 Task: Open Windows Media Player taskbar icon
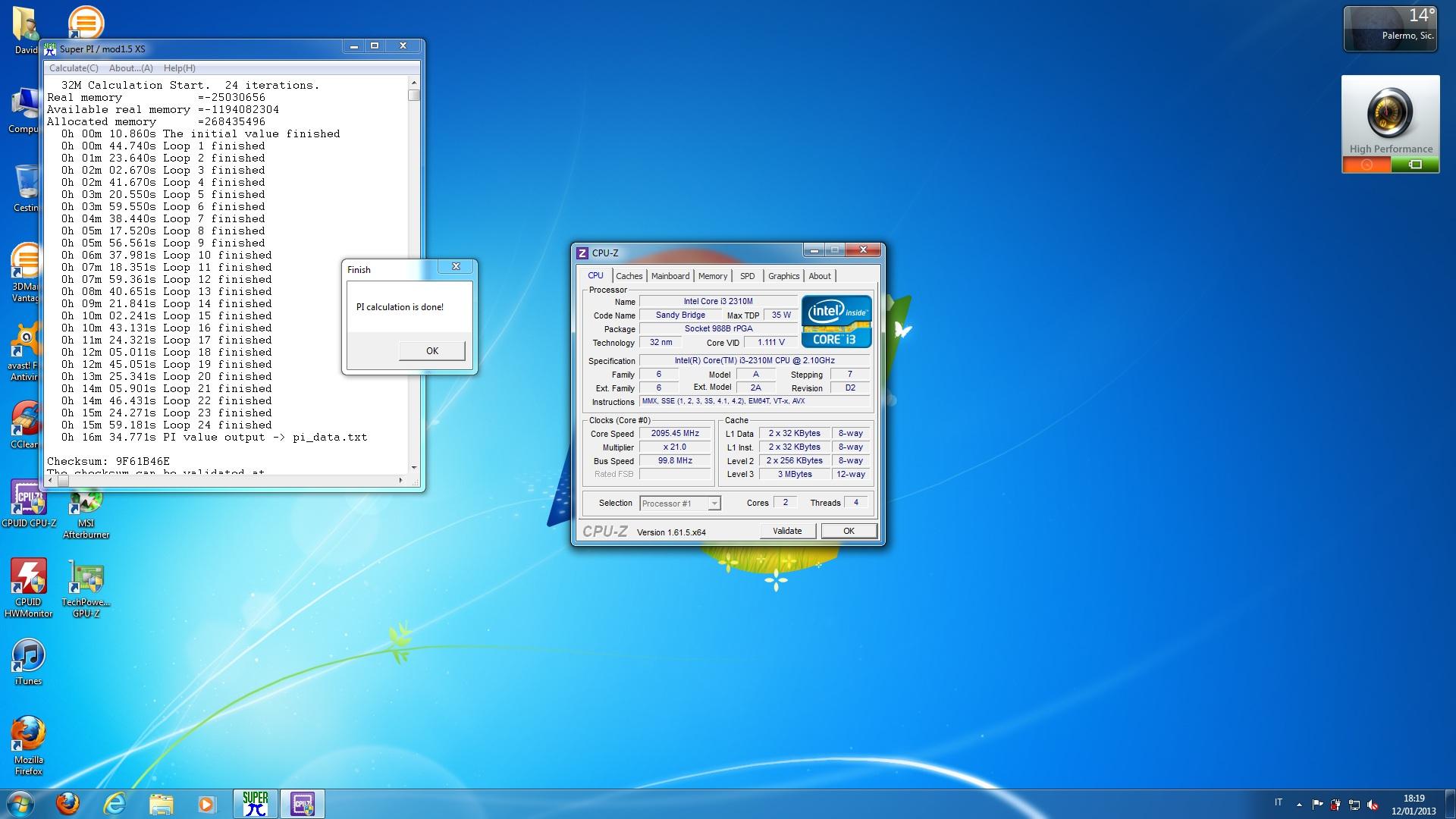[x=207, y=804]
